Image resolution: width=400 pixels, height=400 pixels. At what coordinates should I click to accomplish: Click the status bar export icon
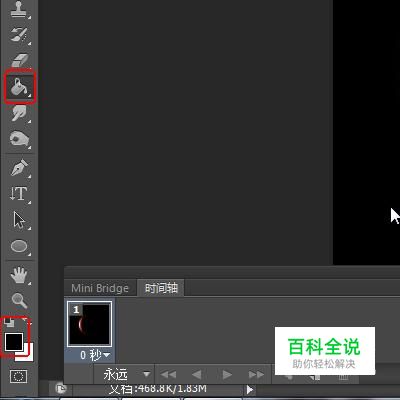(61, 389)
